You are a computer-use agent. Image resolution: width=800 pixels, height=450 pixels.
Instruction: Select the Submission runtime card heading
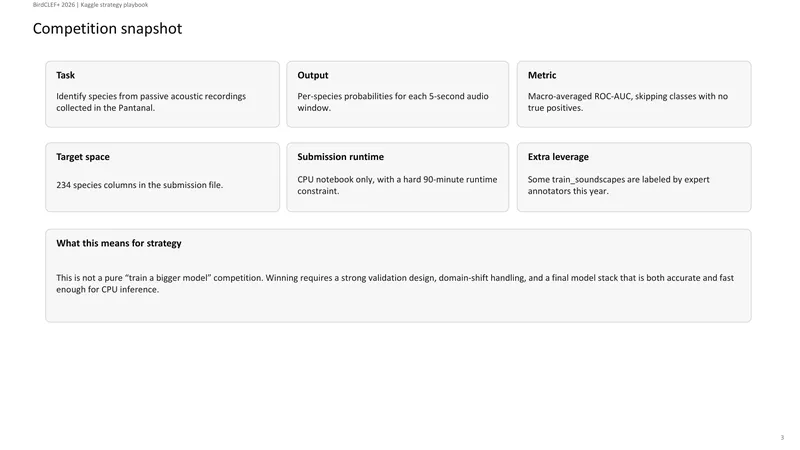point(340,157)
